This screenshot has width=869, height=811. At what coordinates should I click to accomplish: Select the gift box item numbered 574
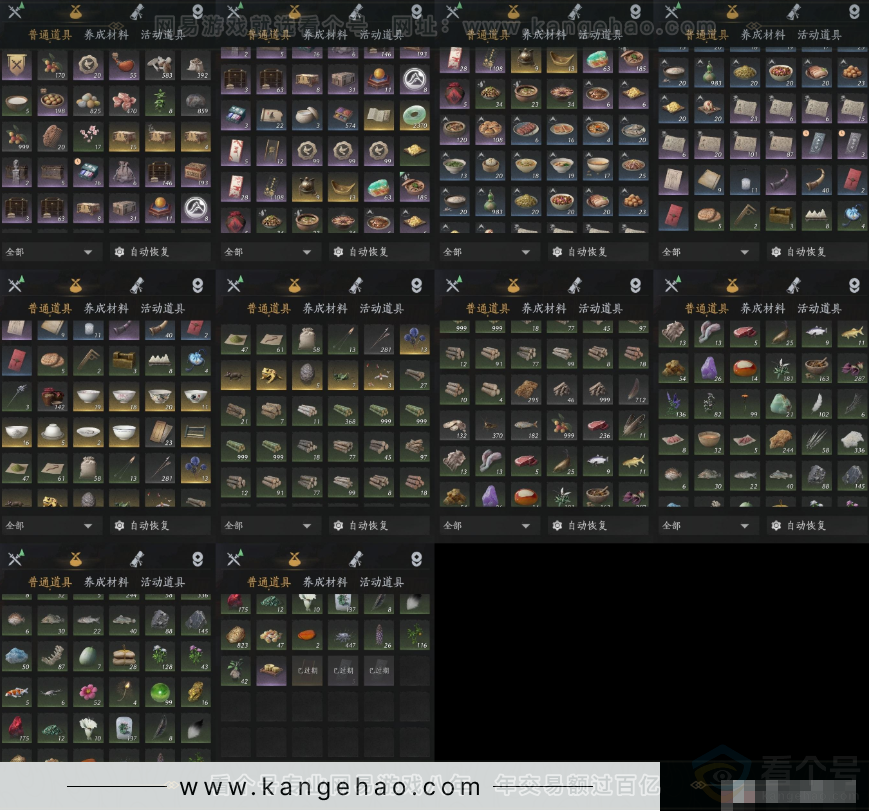coord(344,115)
